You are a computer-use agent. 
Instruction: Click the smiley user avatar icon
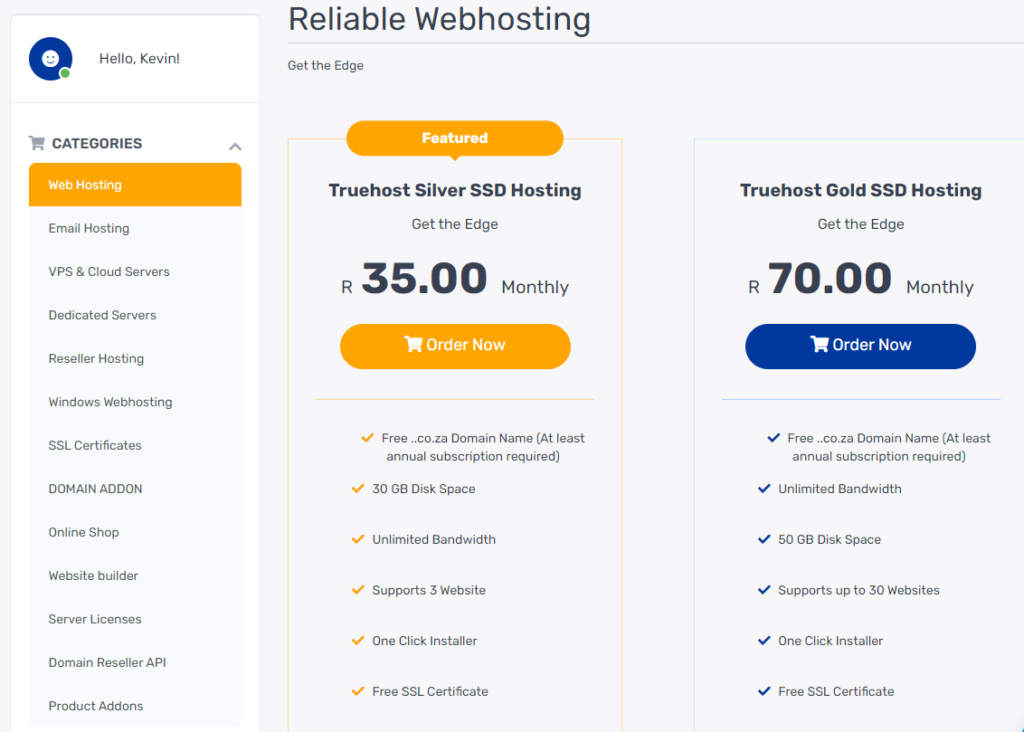(x=50, y=59)
